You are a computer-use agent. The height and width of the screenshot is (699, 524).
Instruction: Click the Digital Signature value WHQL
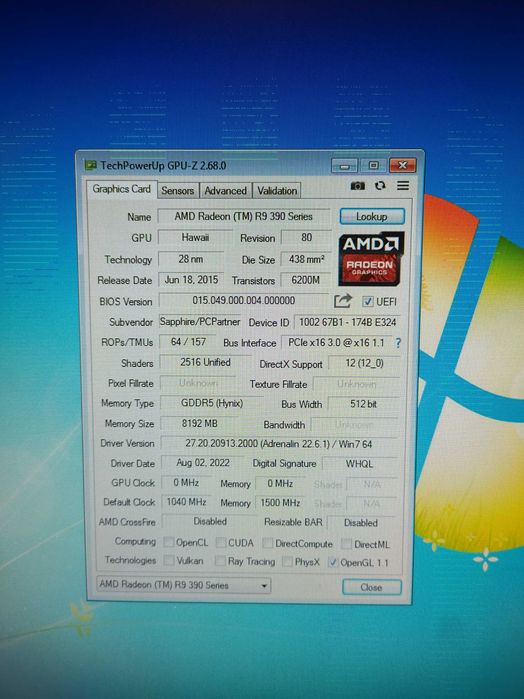point(359,464)
